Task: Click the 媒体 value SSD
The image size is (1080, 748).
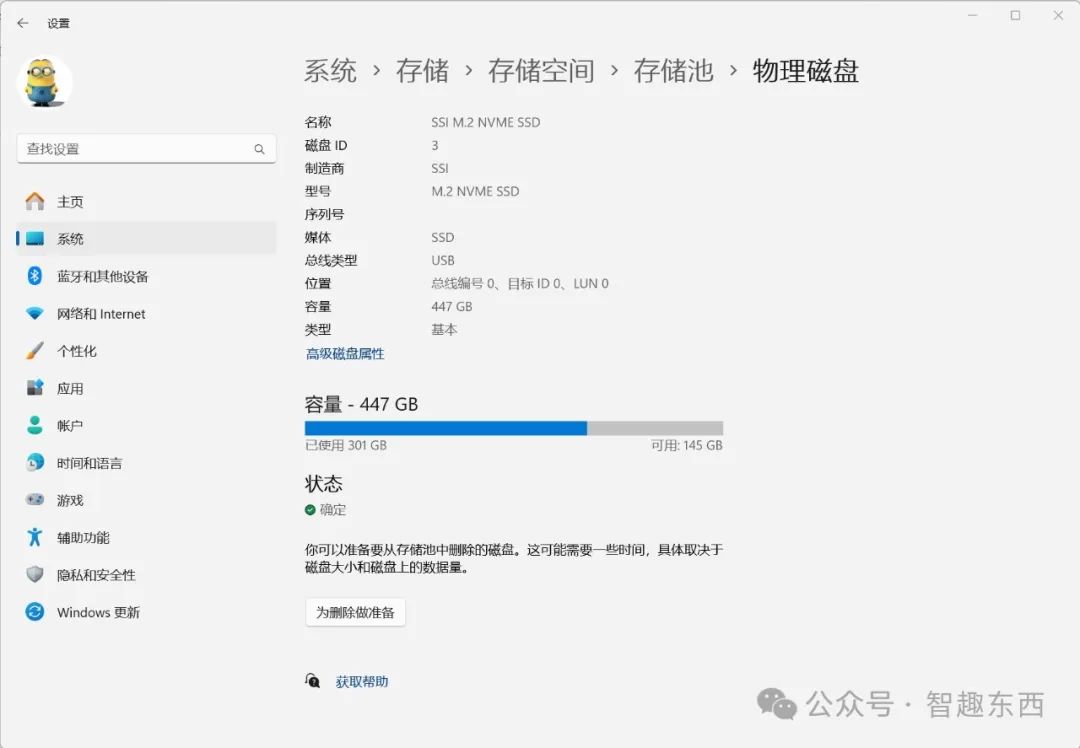Action: click(x=443, y=237)
